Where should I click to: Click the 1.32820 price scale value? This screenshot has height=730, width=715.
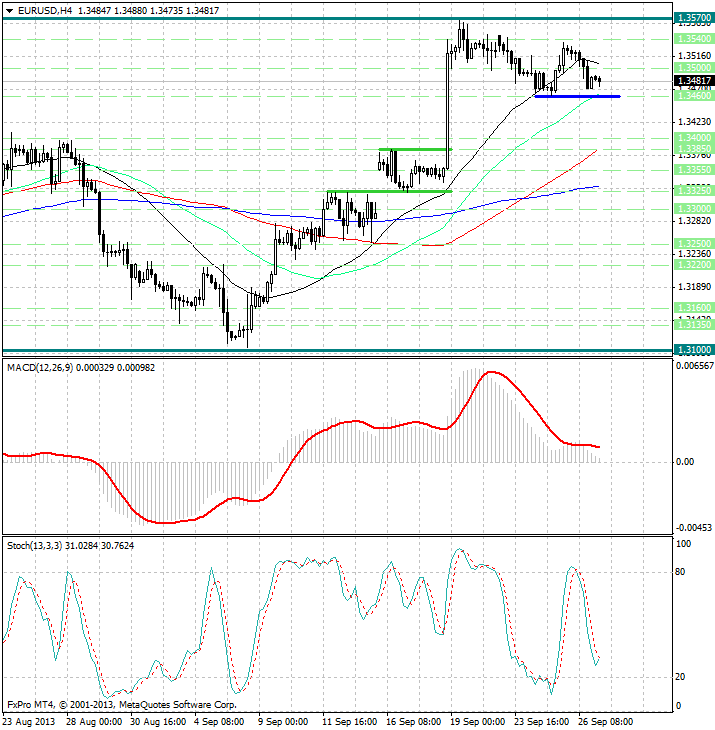[694, 220]
